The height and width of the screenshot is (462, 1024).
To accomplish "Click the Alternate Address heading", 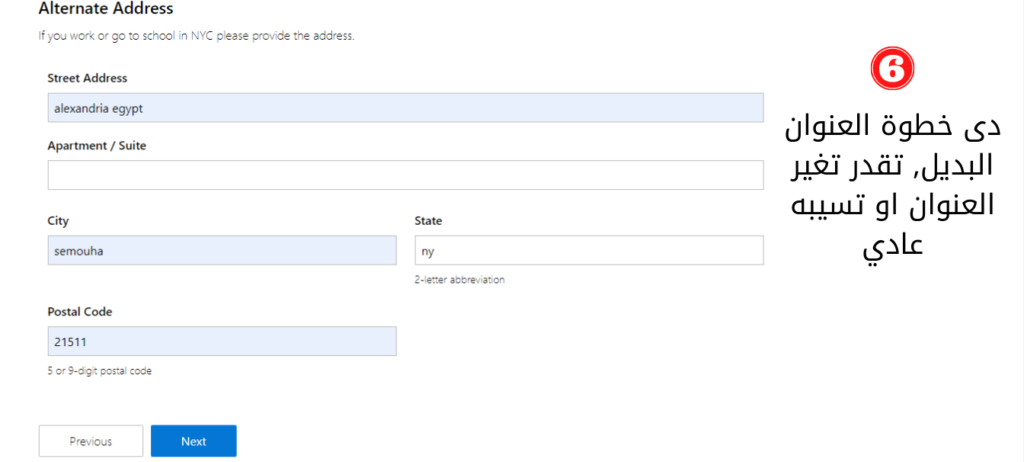I will (106, 8).
